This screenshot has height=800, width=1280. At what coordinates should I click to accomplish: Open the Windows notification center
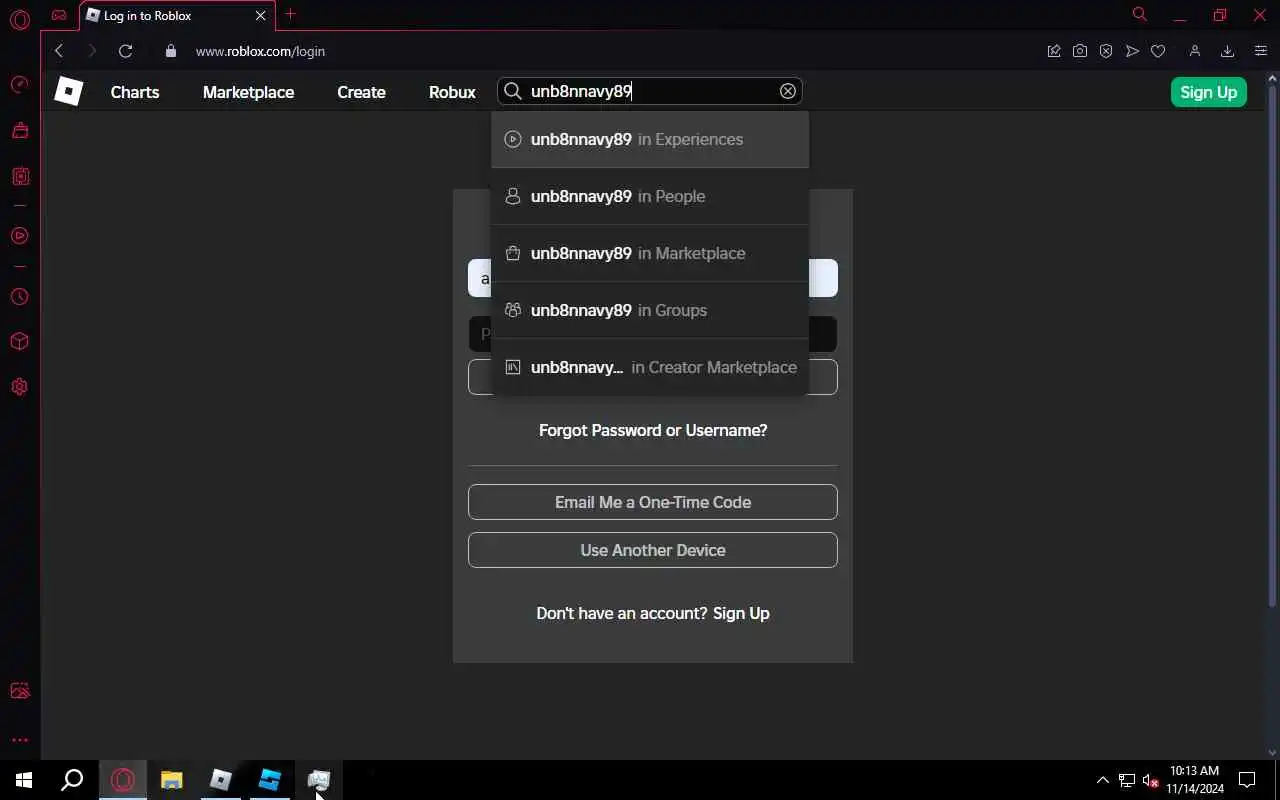pyautogui.click(x=1247, y=780)
